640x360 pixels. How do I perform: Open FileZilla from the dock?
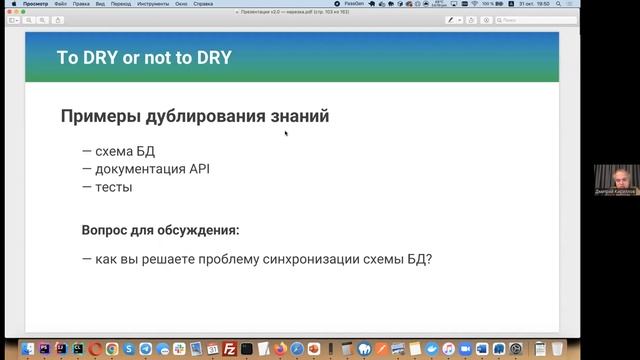coord(230,349)
